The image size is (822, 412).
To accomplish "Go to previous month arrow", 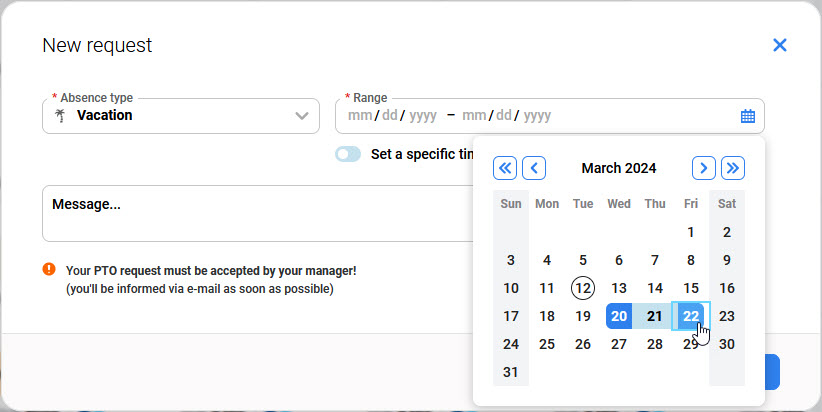I will coord(534,168).
